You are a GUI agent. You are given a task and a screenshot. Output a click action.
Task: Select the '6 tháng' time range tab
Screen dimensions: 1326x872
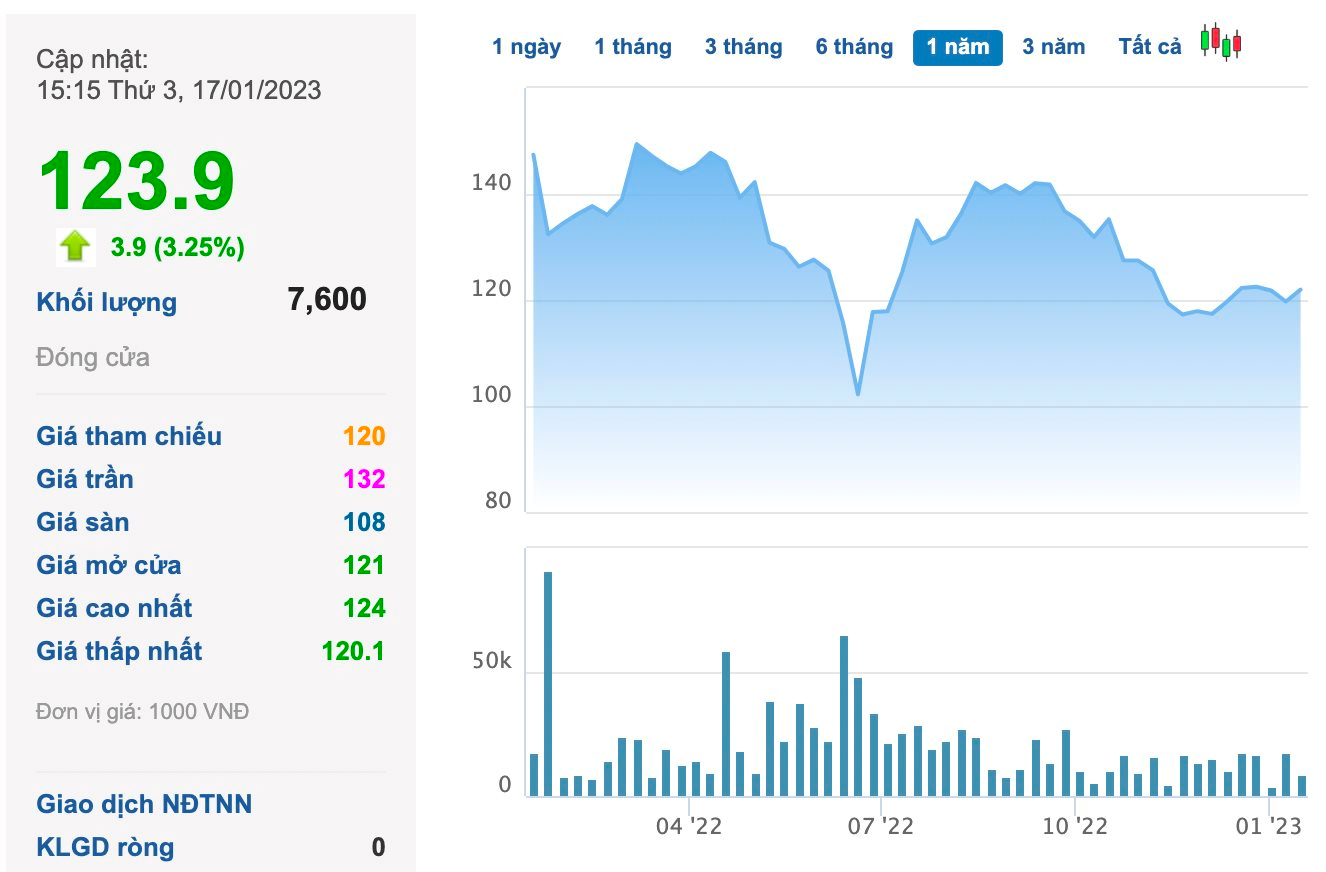tap(854, 47)
